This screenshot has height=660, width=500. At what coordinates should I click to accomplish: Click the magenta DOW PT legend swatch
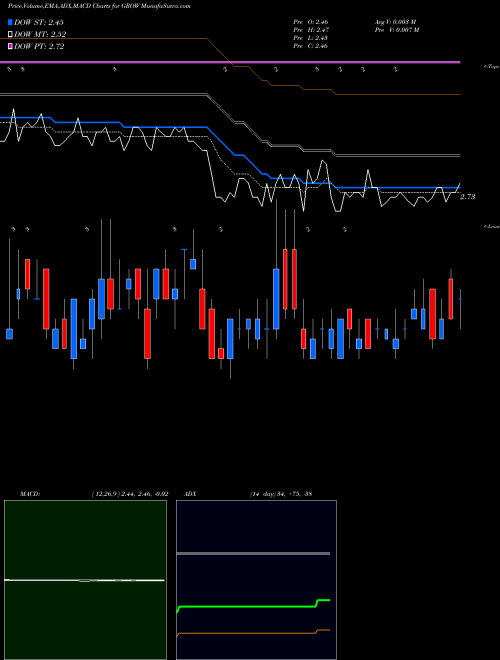pyautogui.click(x=10, y=46)
